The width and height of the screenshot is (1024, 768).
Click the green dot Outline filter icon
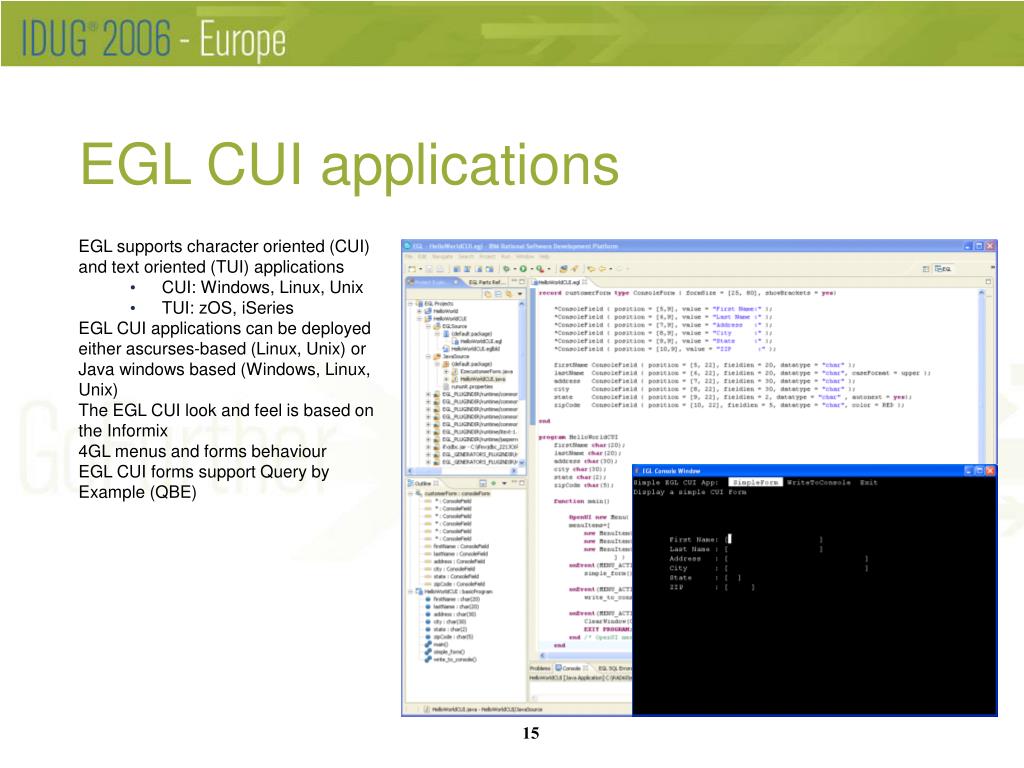coord(494,483)
